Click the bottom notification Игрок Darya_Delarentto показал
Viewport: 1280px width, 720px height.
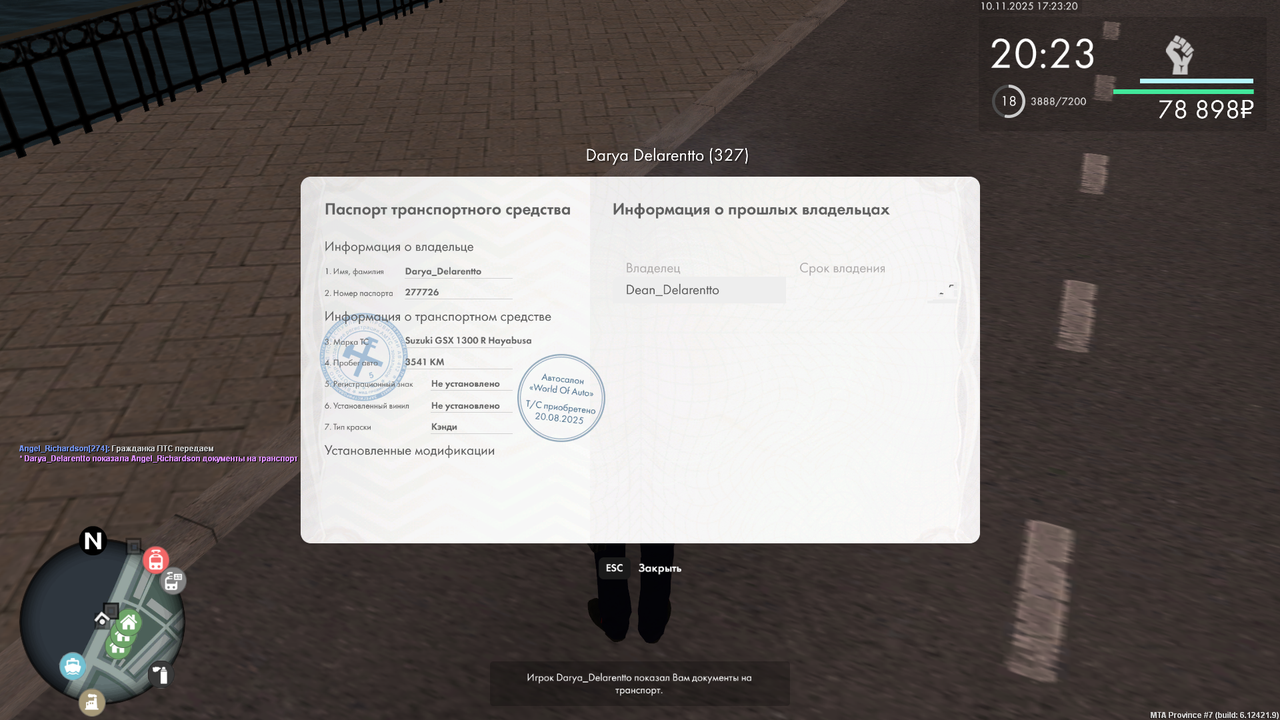point(639,684)
